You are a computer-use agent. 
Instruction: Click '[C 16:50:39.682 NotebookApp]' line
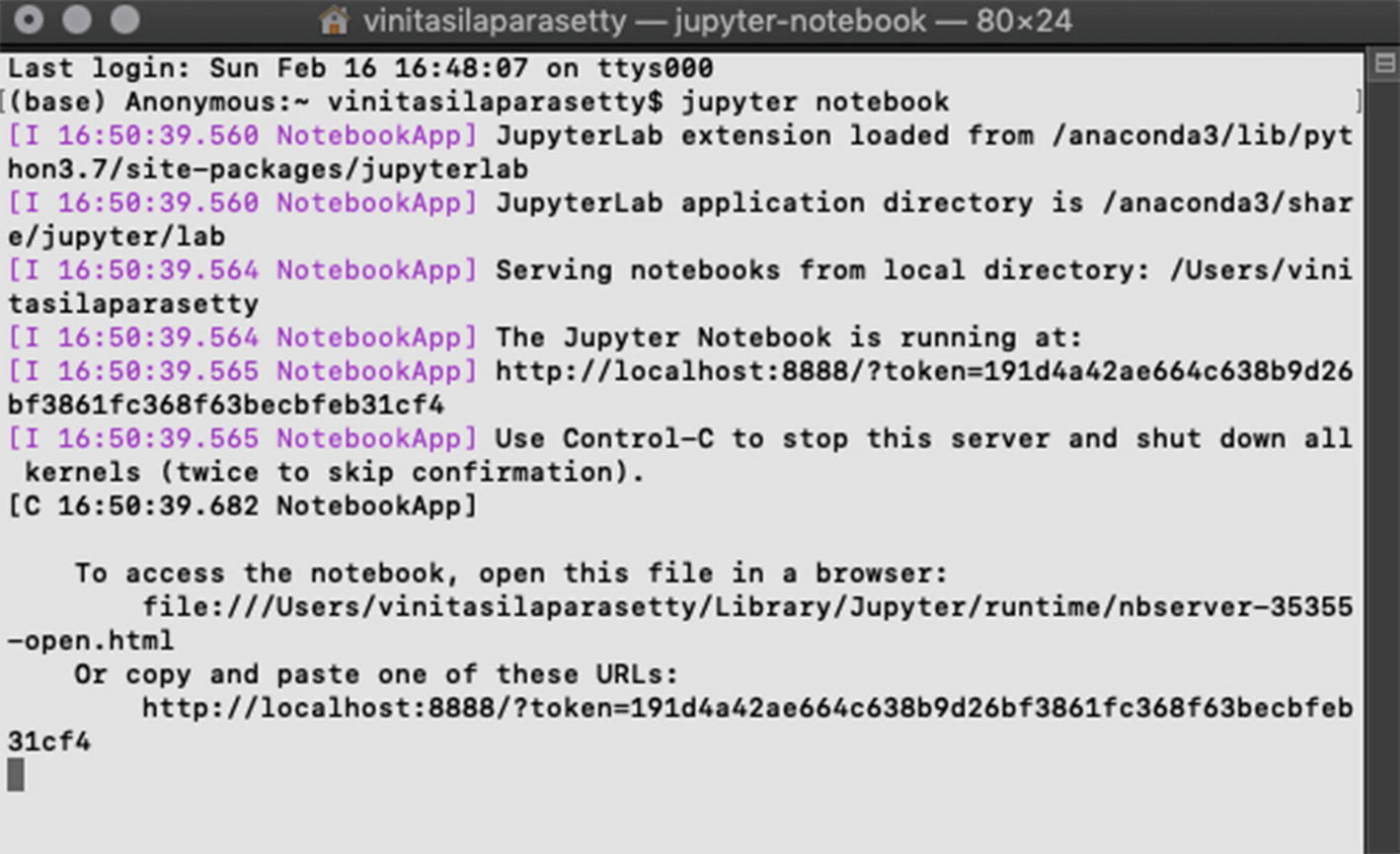pos(242,505)
